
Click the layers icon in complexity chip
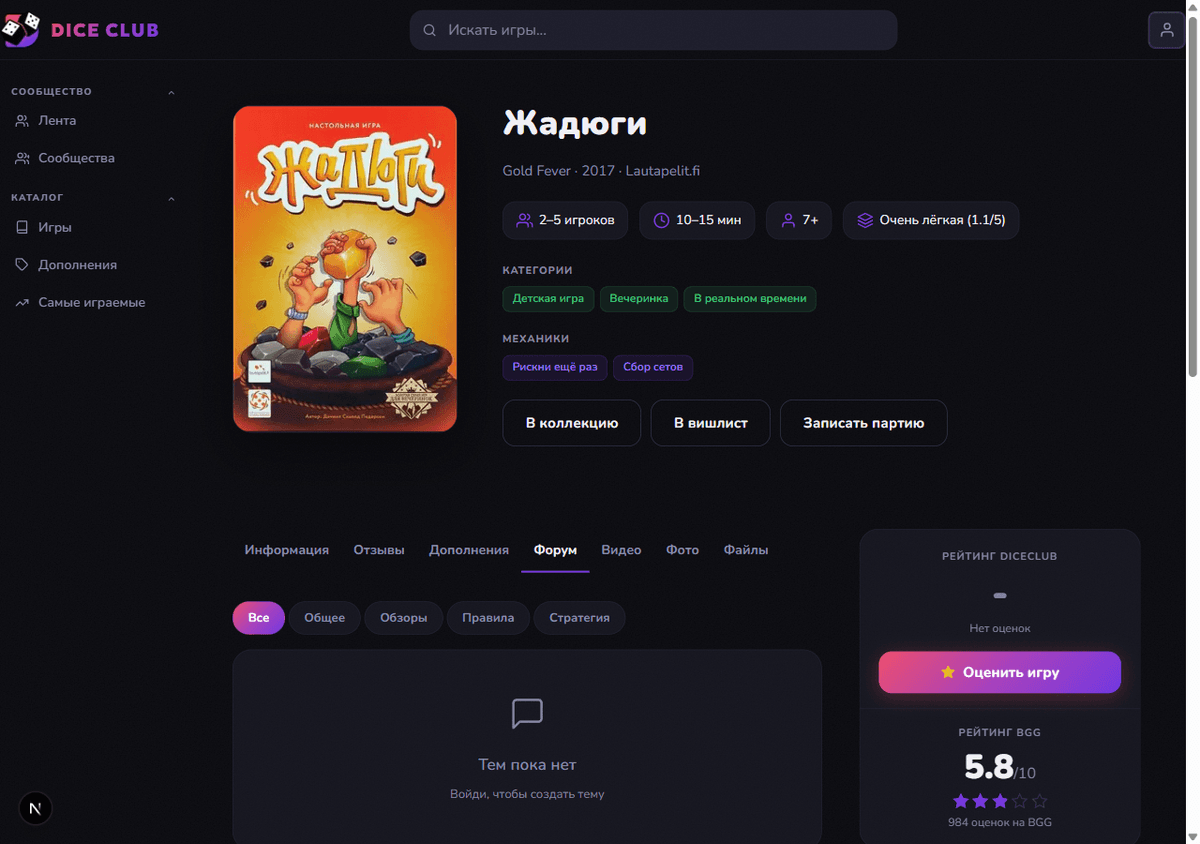tap(865, 220)
